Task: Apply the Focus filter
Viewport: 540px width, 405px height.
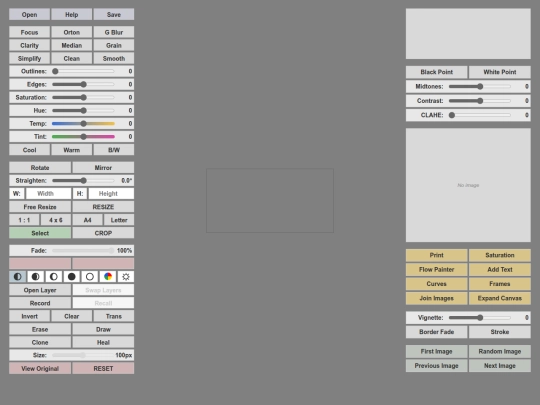Action: 29,32
